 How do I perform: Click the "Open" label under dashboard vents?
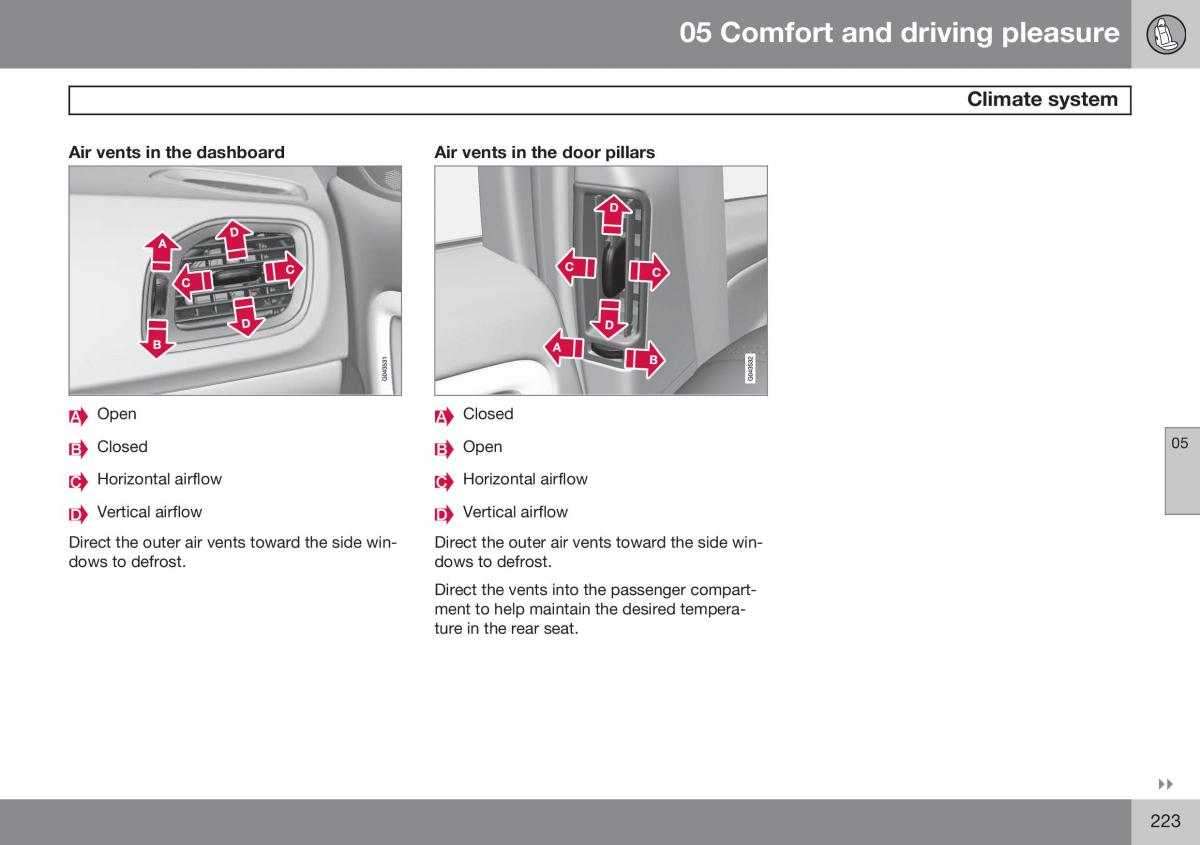coord(117,414)
